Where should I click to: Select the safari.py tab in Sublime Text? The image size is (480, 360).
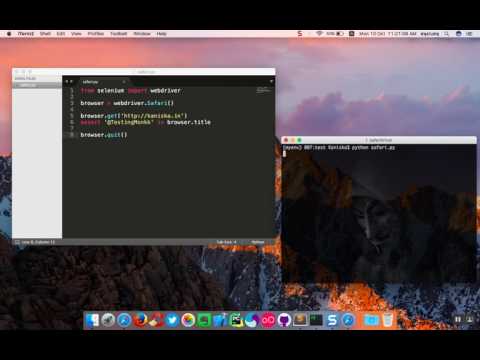tap(103, 82)
